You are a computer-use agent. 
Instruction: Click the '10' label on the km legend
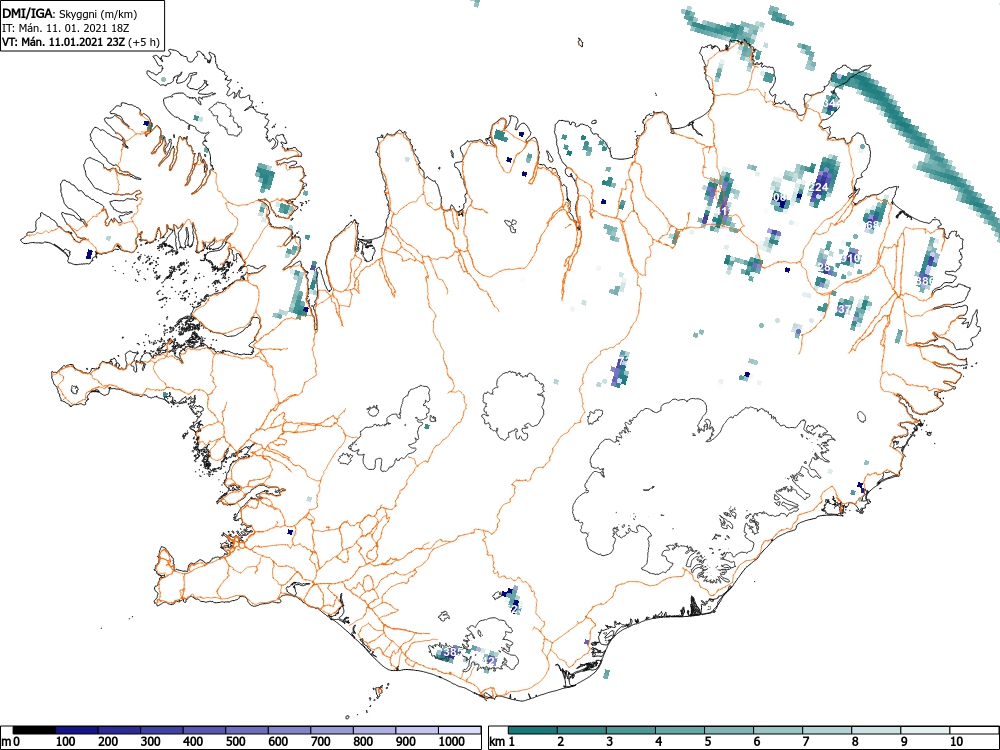coord(955,742)
